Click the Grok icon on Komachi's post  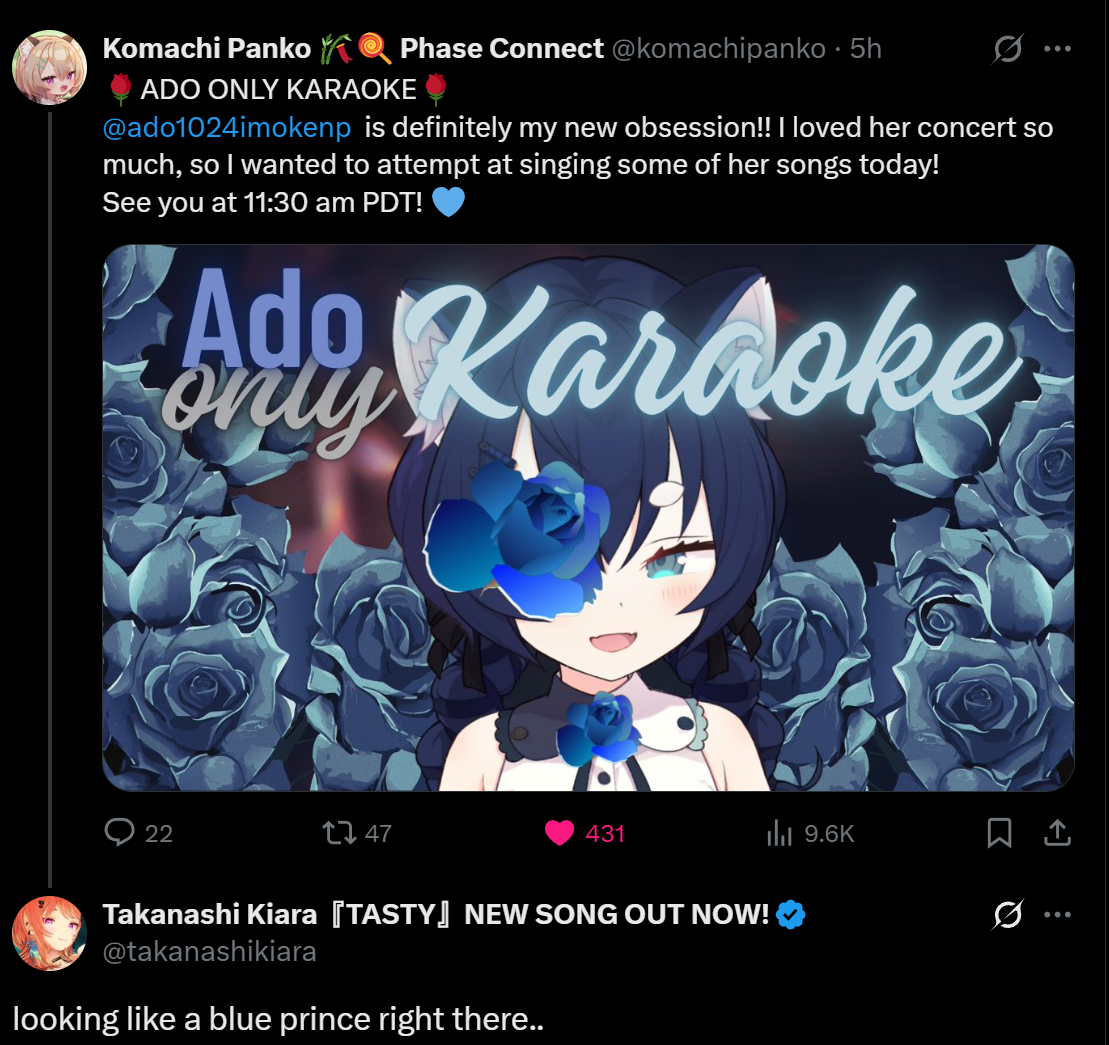click(x=1007, y=49)
